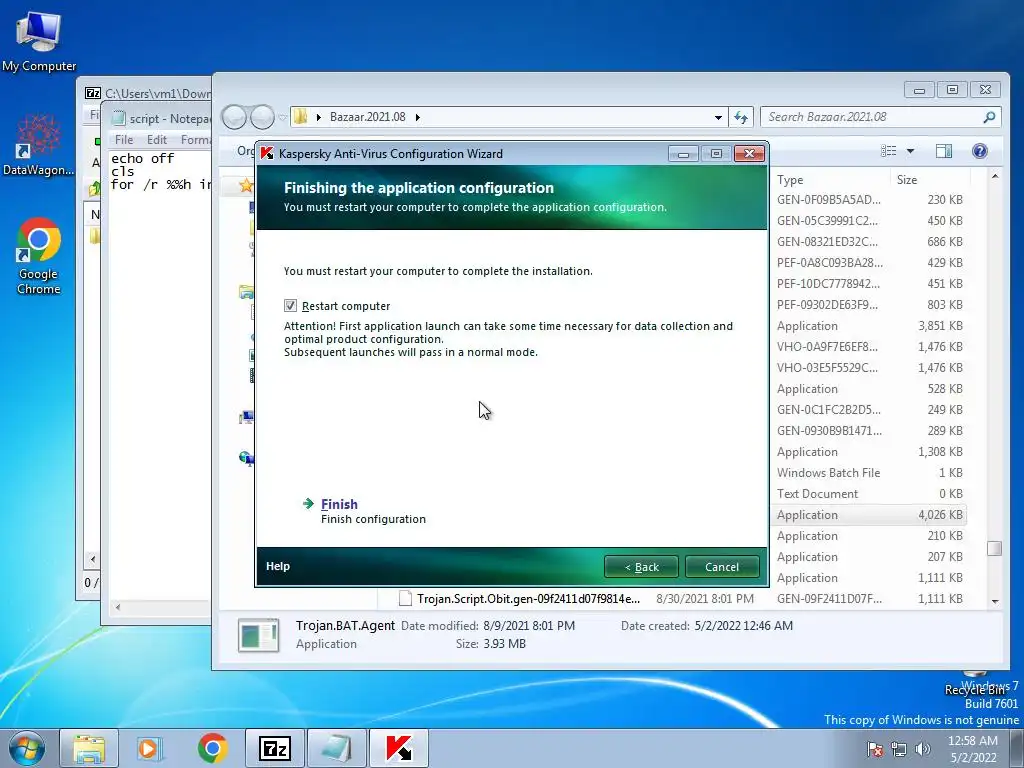Select the VHO-0A9F7E6EF8 row
This screenshot has width=1024, height=768.
[x=869, y=347]
